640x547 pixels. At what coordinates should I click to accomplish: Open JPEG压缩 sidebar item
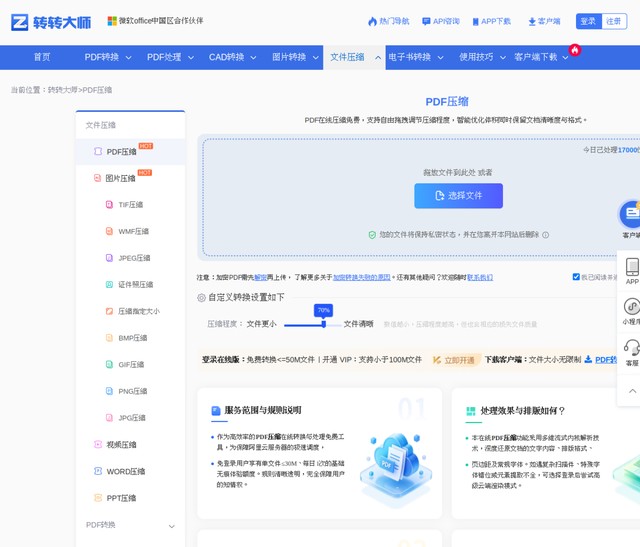point(131,258)
